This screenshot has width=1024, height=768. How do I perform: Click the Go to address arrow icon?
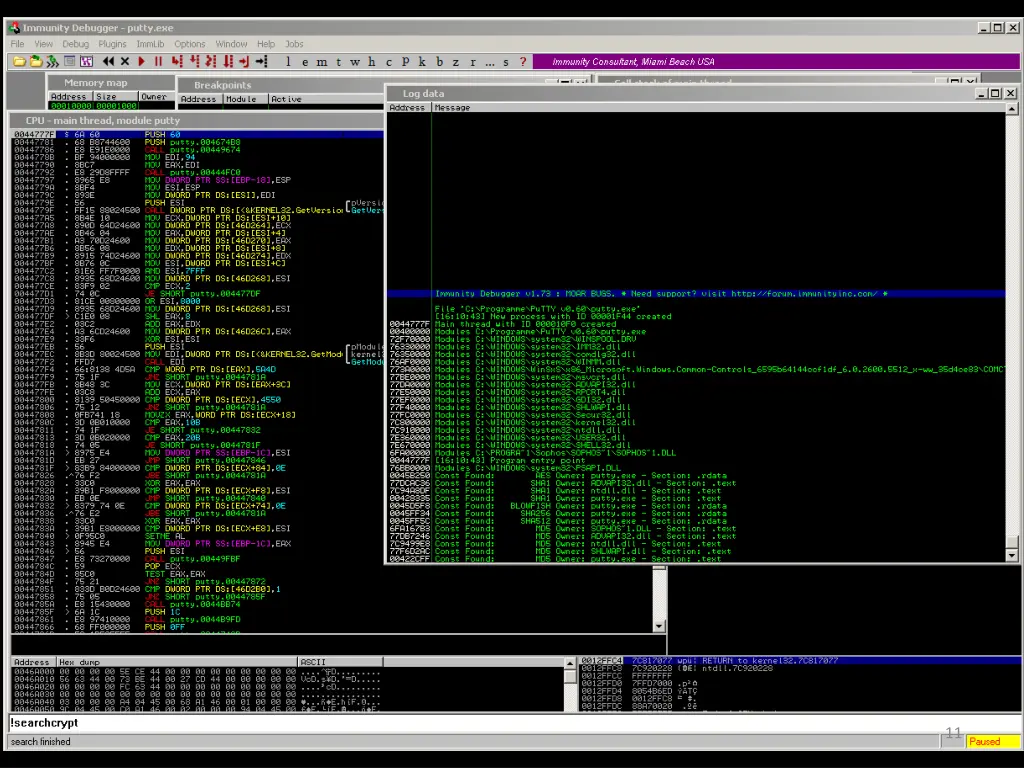click(x=261, y=61)
